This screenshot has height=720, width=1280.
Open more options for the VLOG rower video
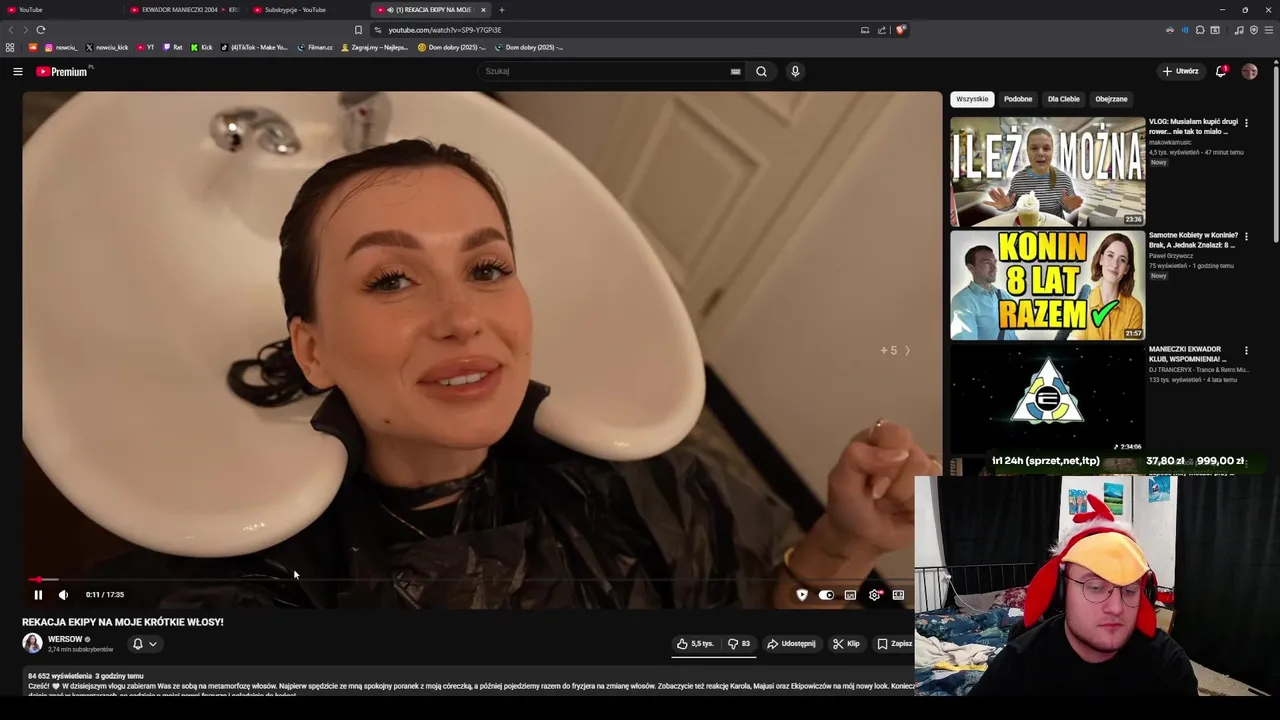[1246, 122]
